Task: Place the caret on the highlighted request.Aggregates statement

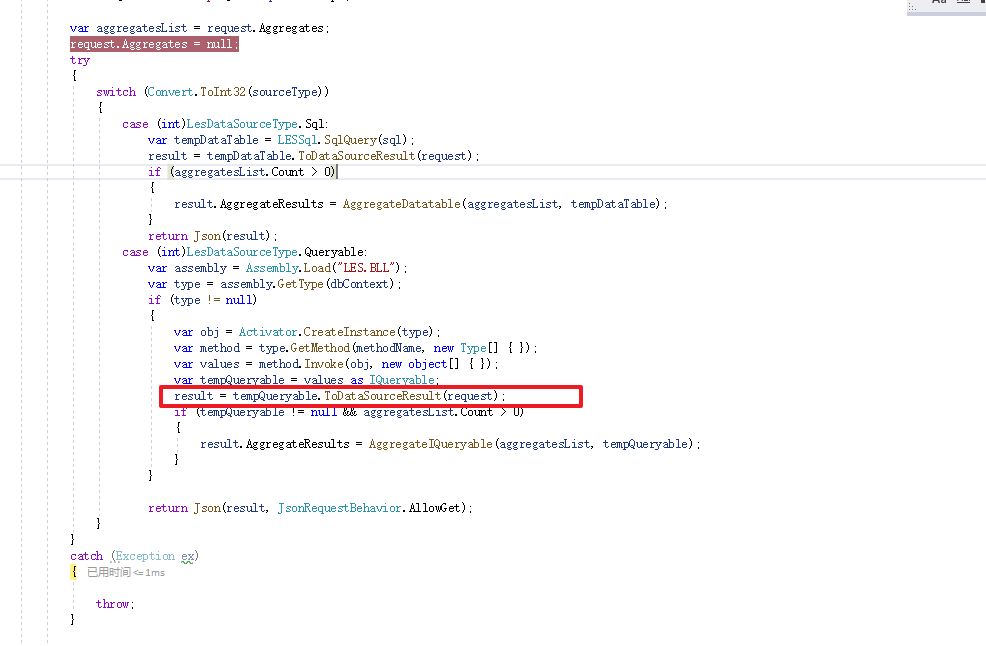Action: tap(150, 43)
